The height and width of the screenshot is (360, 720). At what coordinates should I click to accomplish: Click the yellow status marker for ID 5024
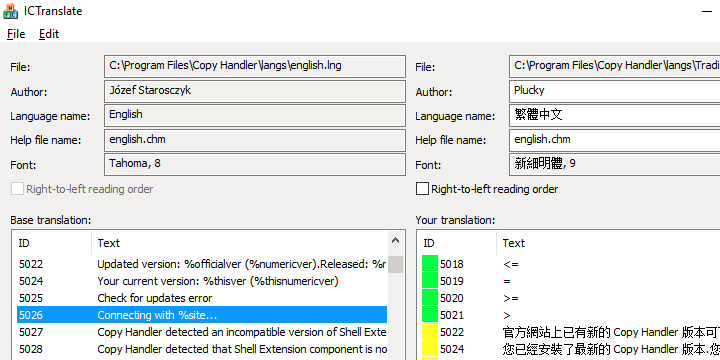tap(430, 349)
